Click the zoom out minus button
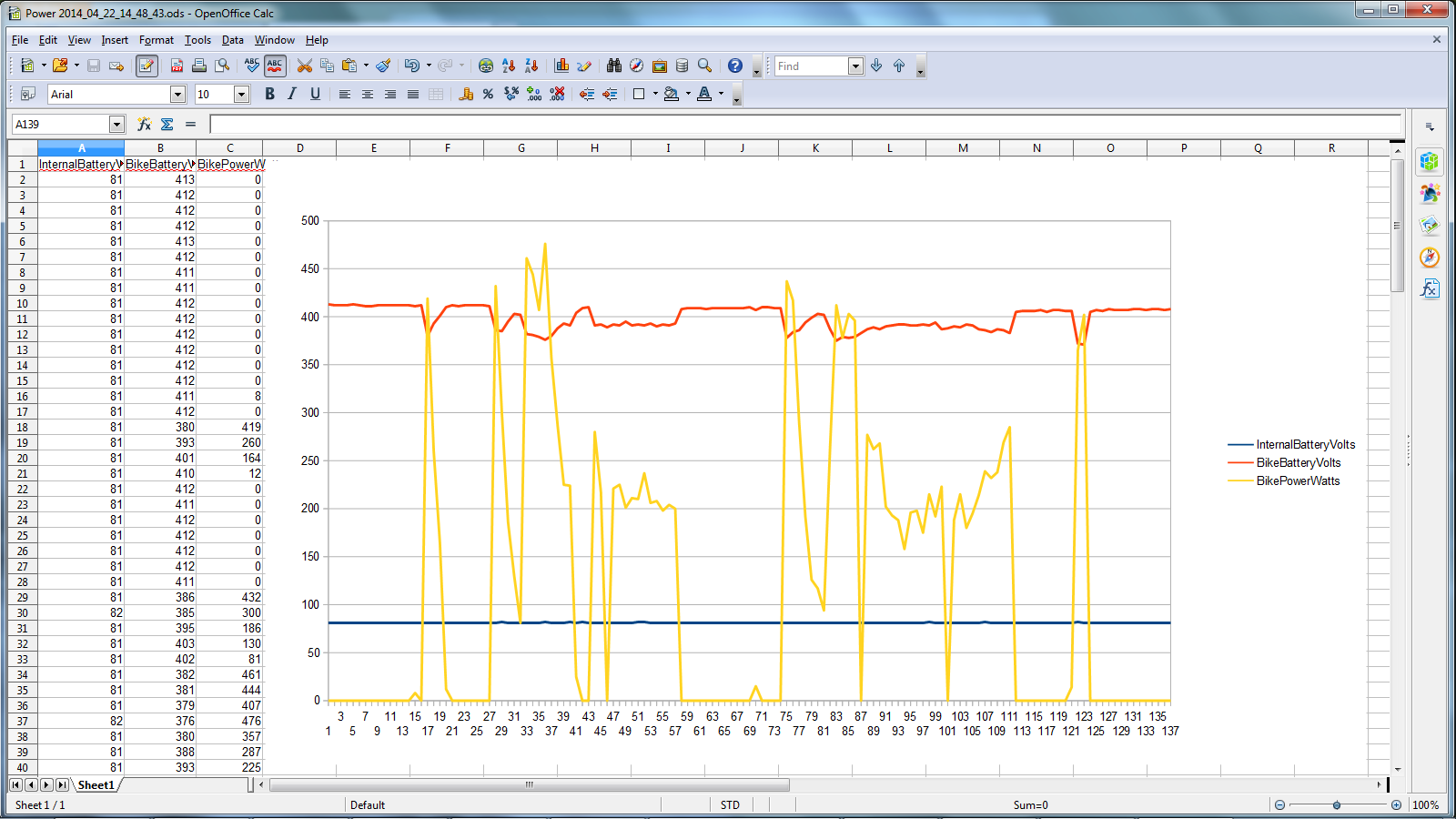This screenshot has width=1456, height=819. (x=1279, y=805)
